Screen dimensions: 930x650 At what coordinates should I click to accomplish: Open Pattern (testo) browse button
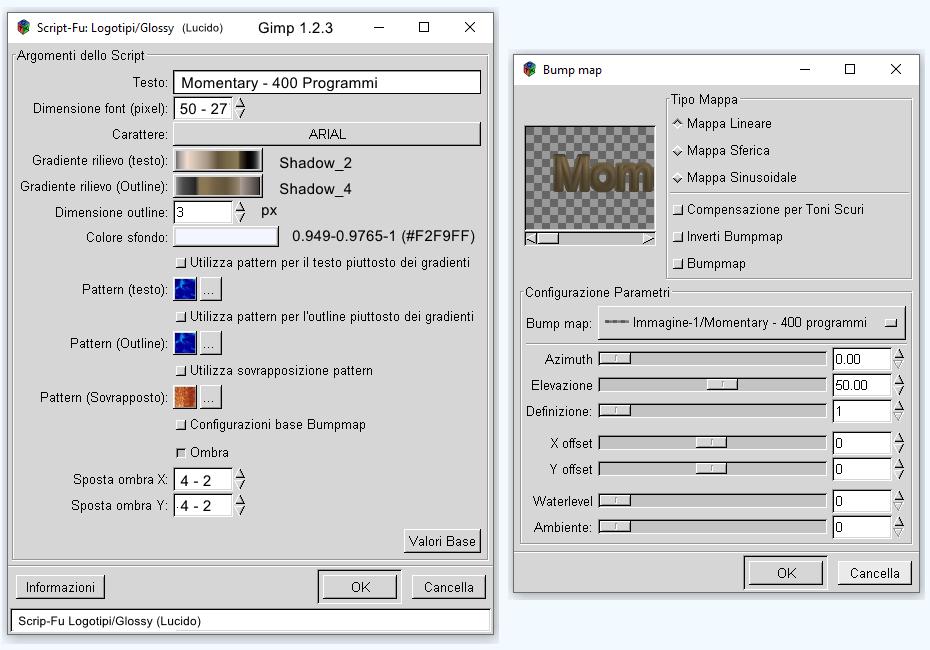point(211,289)
